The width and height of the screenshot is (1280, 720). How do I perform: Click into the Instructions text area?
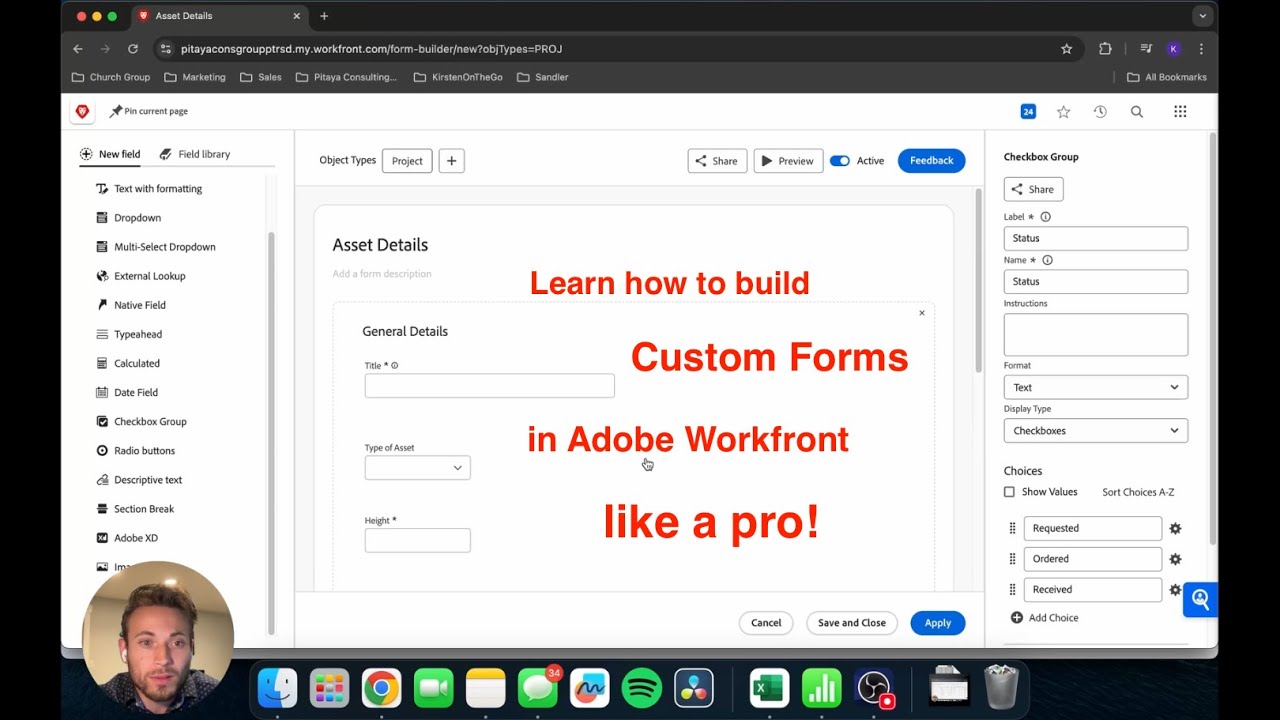1096,335
